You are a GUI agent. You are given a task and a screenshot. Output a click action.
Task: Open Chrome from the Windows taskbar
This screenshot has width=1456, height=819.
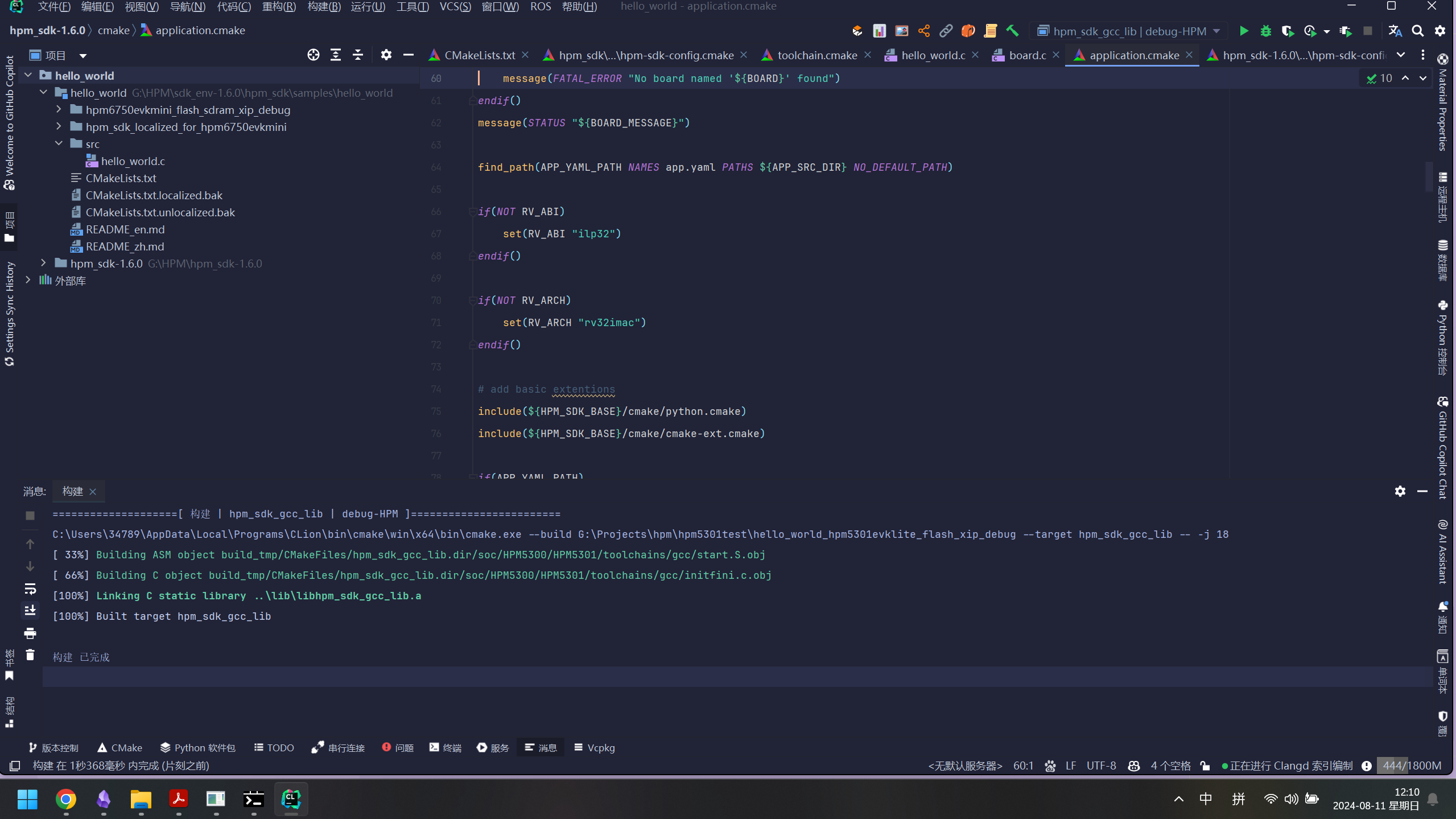66,800
